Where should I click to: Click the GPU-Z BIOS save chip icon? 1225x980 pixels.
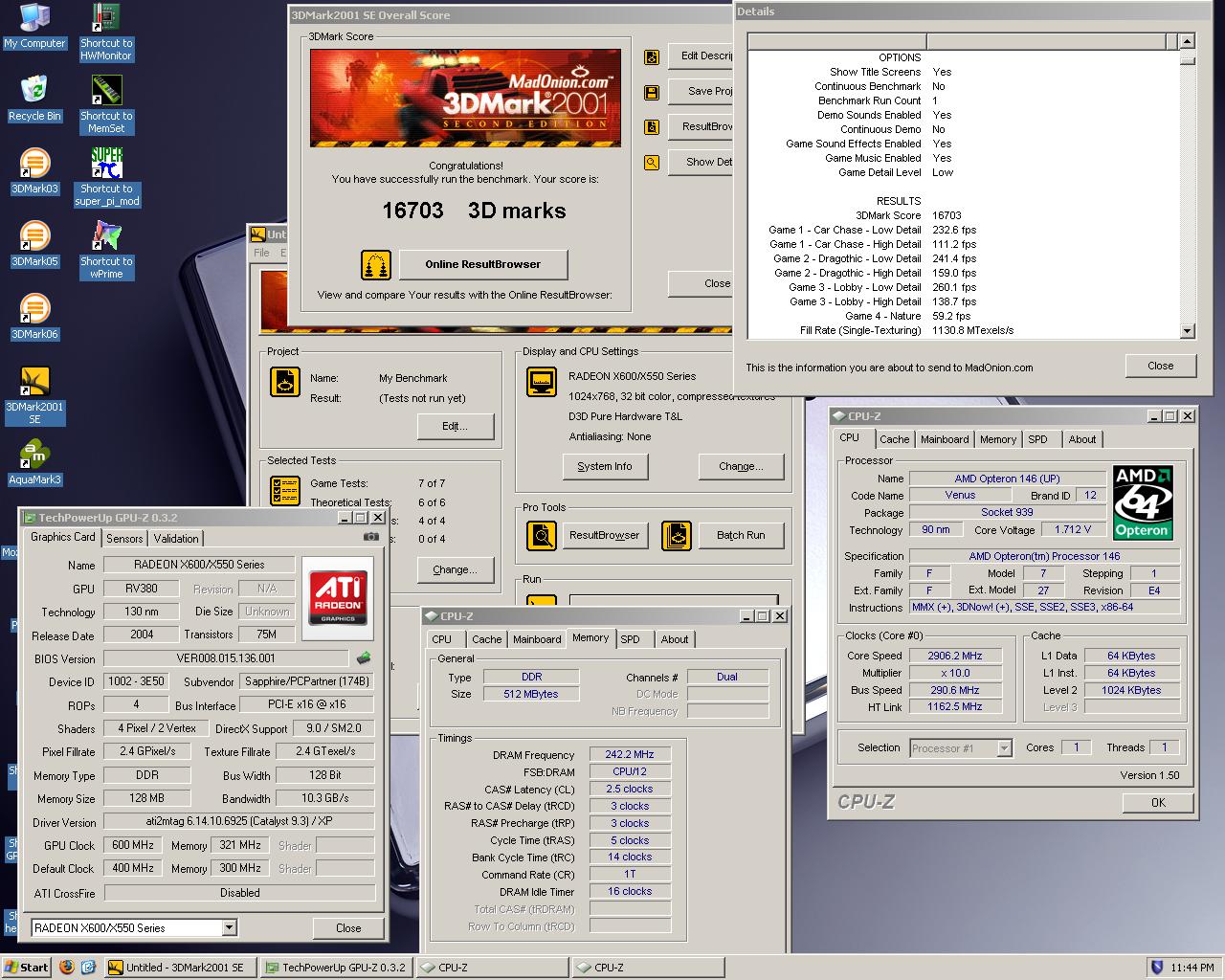pyautogui.click(x=364, y=658)
